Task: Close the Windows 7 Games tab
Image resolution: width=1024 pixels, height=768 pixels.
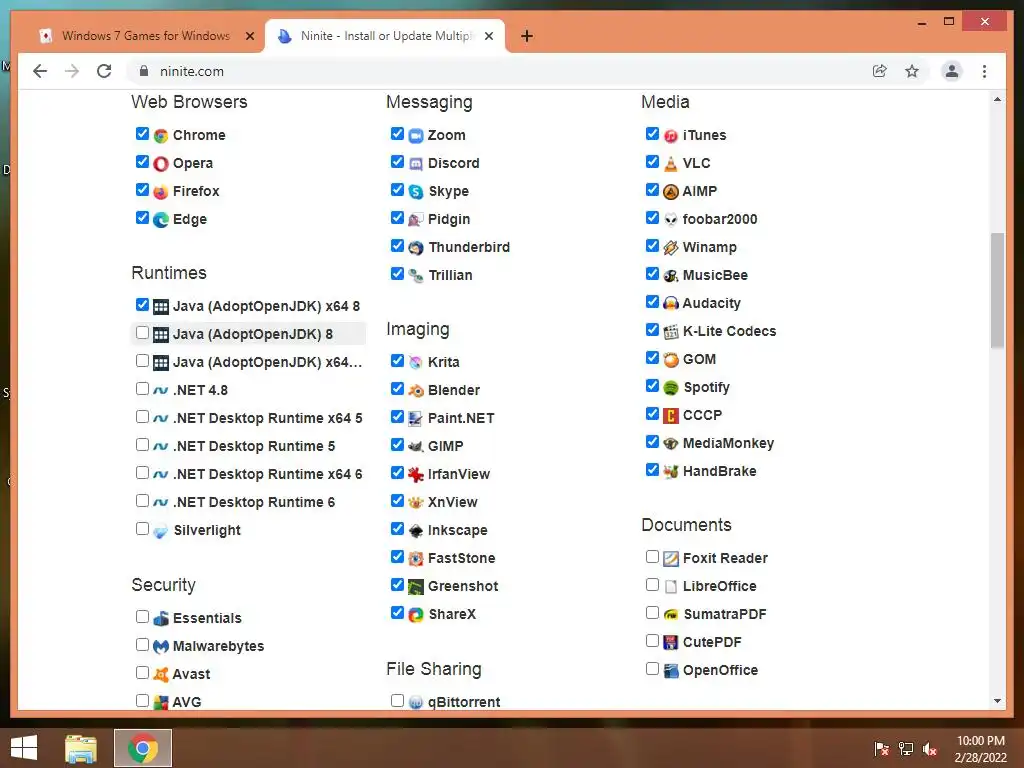Action: click(249, 37)
